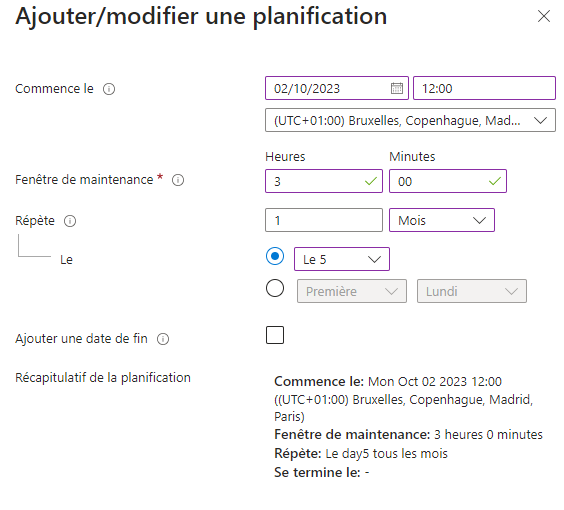The image size is (564, 510).
Task: Show info tooltip for Fenêtre de maintenance
Action: (178, 180)
